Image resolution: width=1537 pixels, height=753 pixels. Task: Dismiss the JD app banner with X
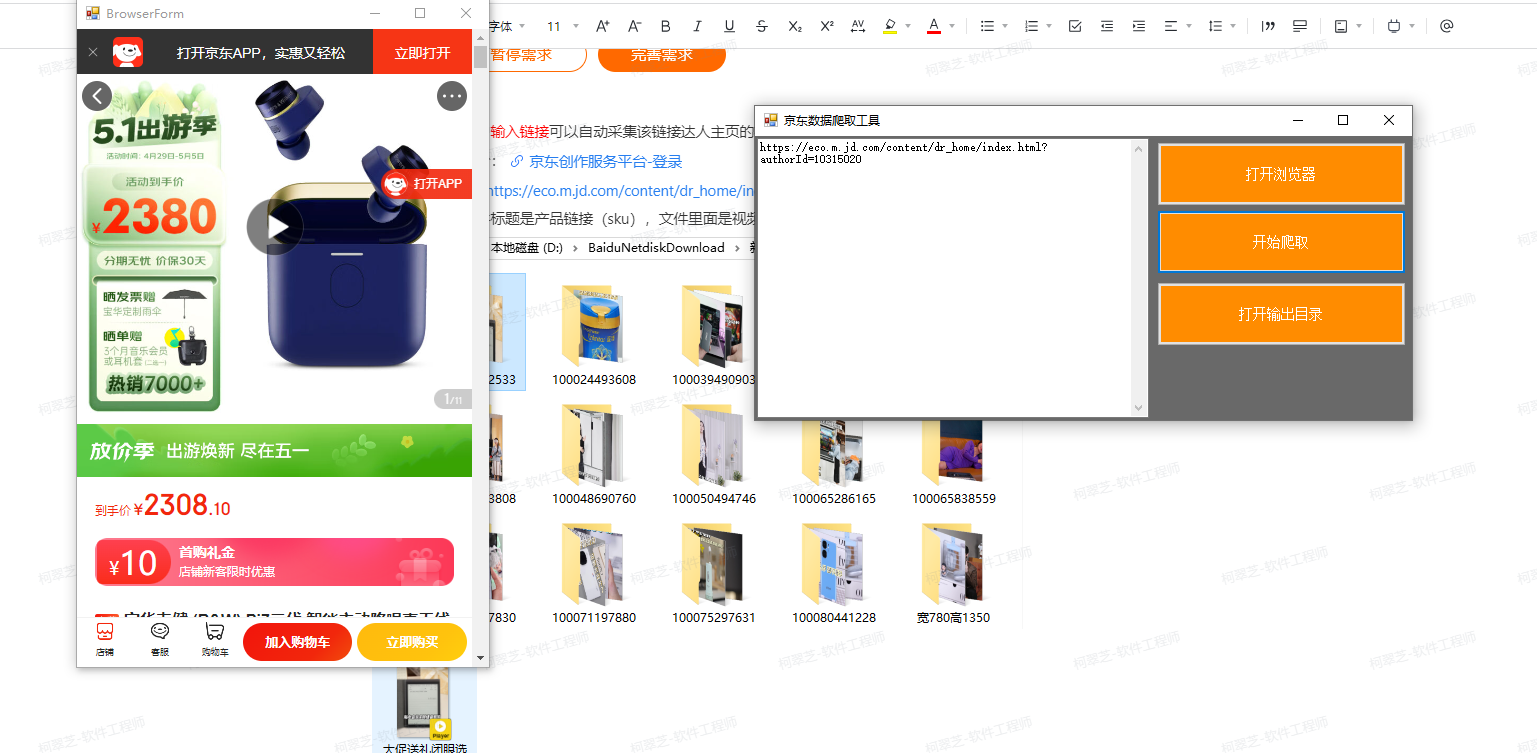[93, 52]
